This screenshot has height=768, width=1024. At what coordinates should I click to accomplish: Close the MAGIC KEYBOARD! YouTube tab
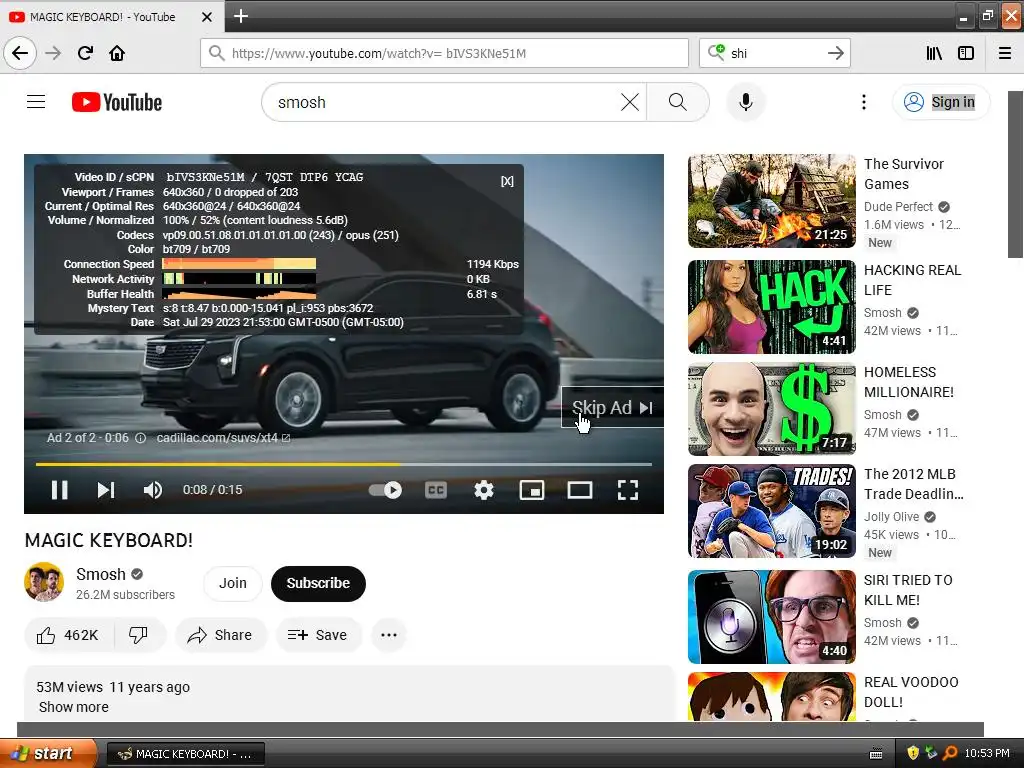206,17
